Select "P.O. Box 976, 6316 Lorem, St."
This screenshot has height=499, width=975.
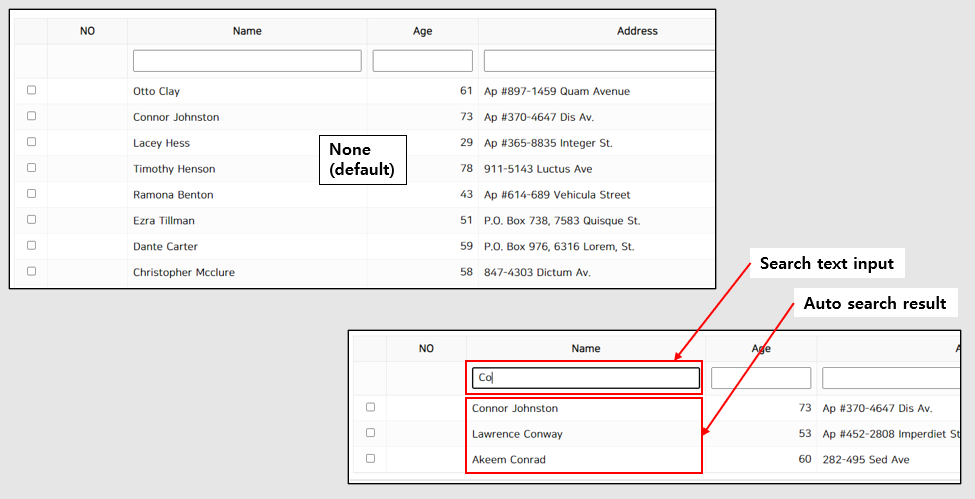[x=559, y=247]
